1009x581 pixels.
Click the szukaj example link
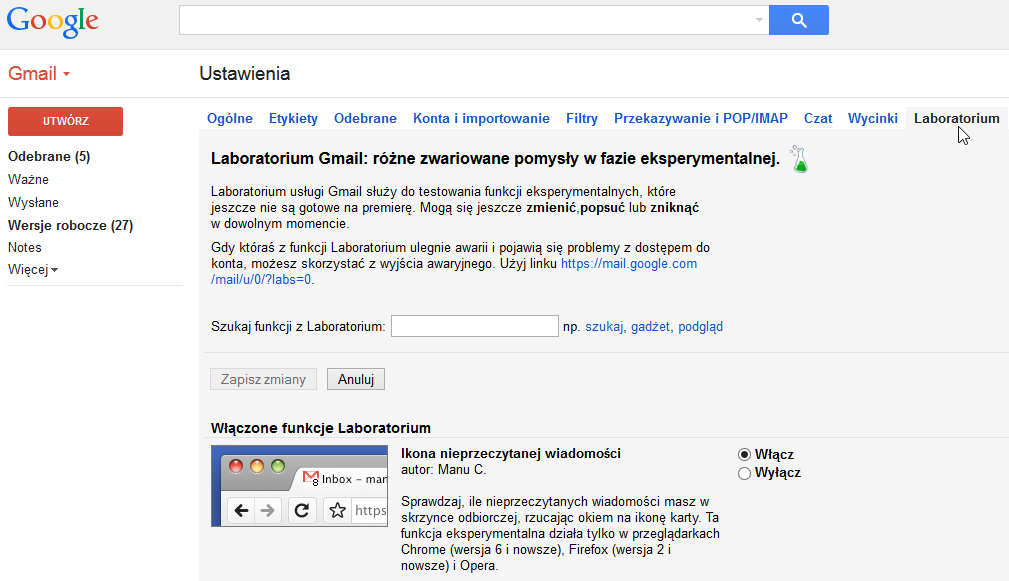pos(604,327)
